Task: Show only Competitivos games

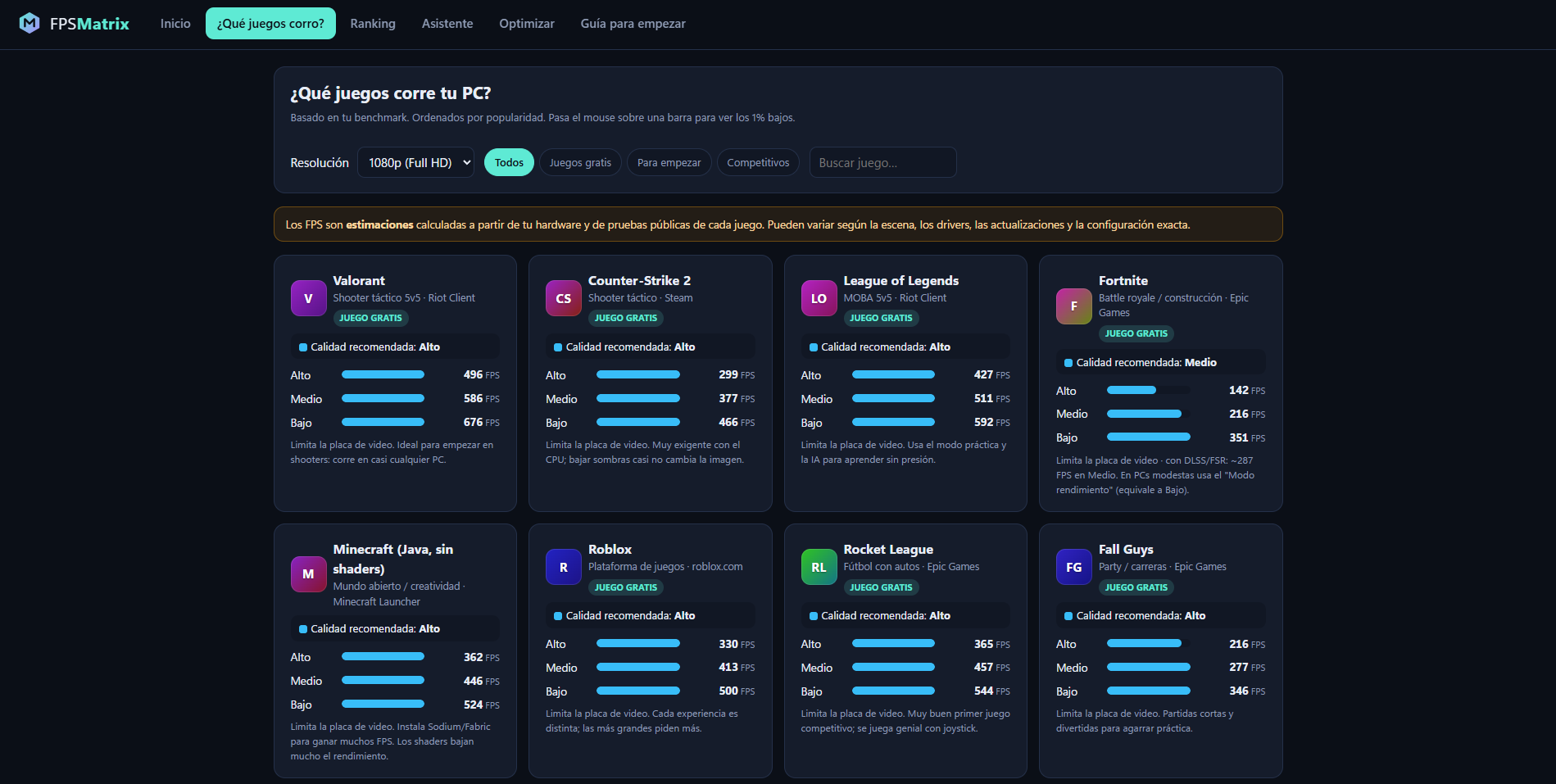Action: 758,162
